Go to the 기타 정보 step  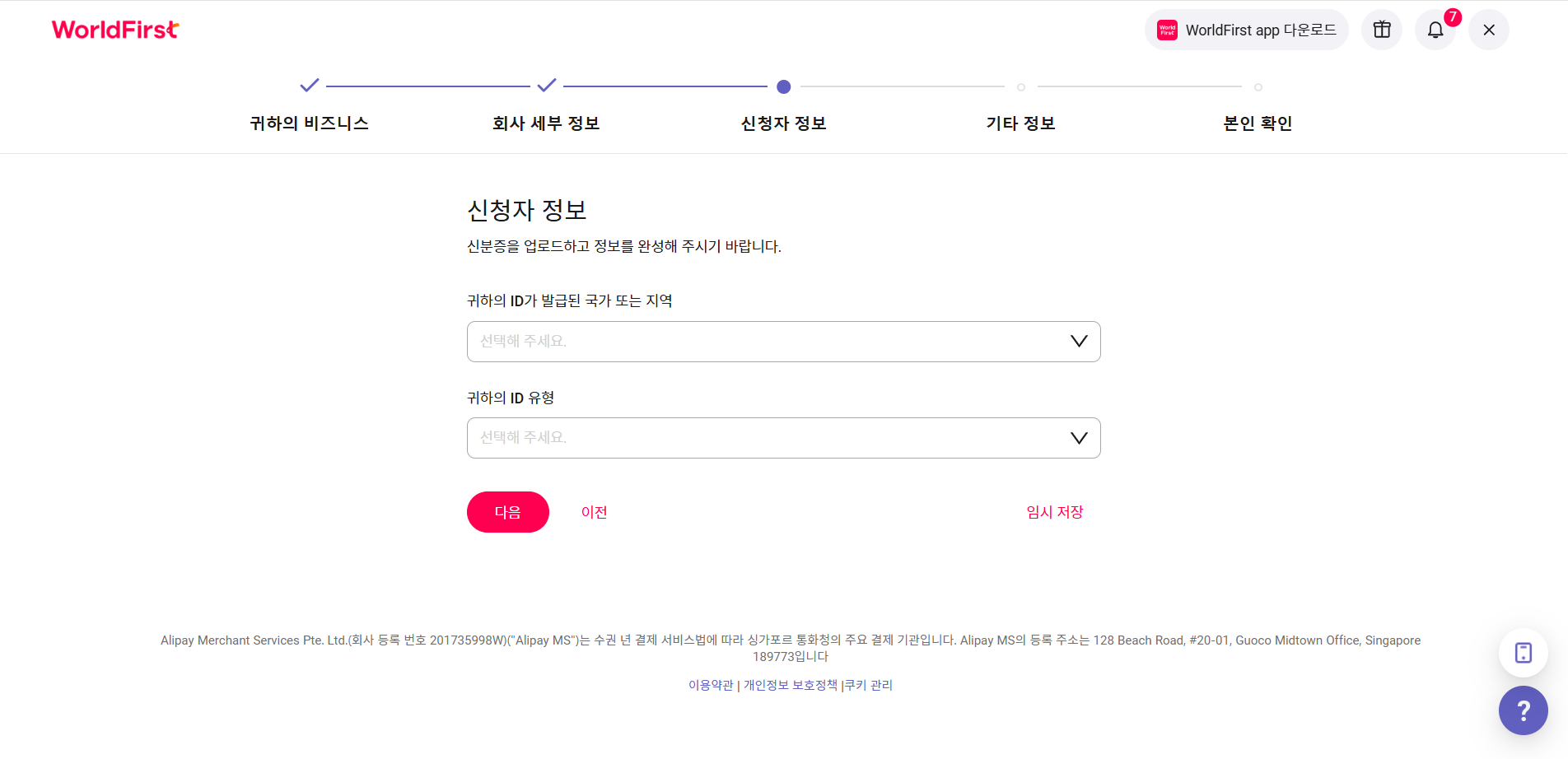coord(1021,123)
